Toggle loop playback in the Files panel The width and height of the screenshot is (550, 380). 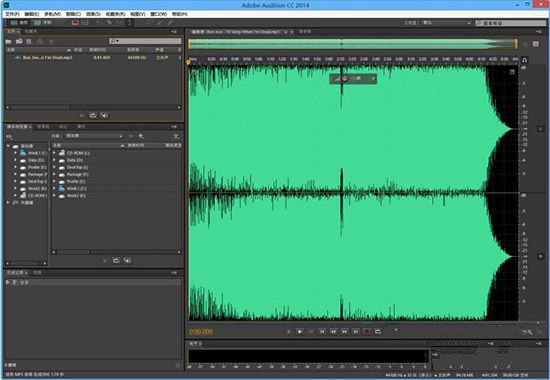[93, 115]
